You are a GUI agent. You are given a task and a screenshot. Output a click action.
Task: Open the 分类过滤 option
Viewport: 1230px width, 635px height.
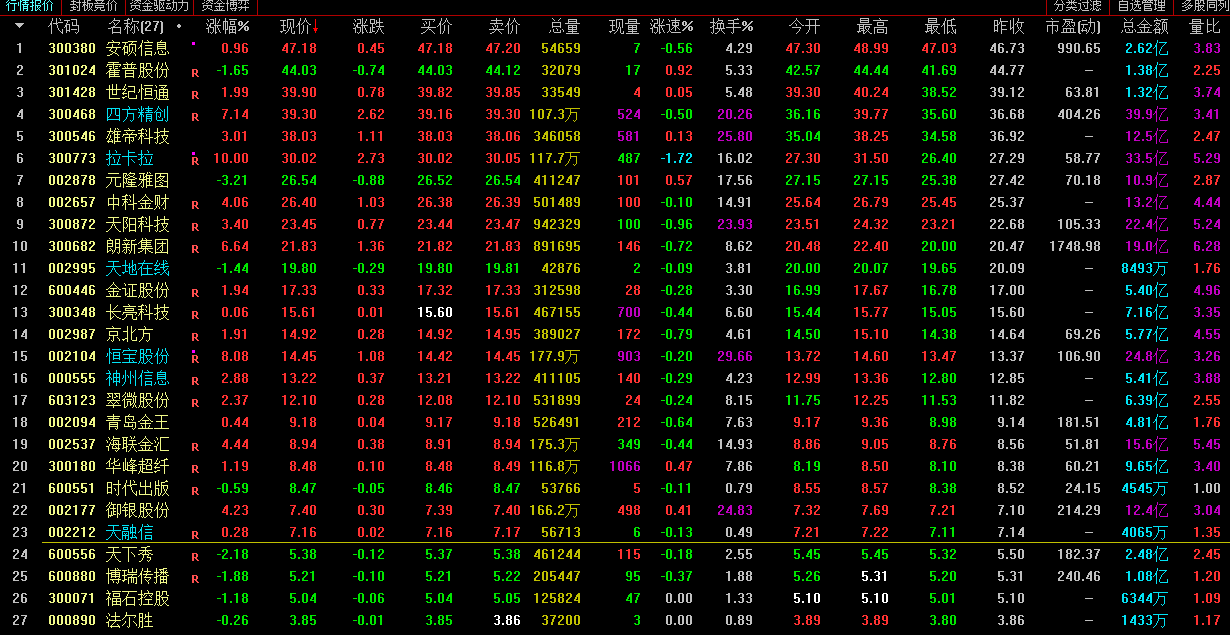click(x=1077, y=6)
